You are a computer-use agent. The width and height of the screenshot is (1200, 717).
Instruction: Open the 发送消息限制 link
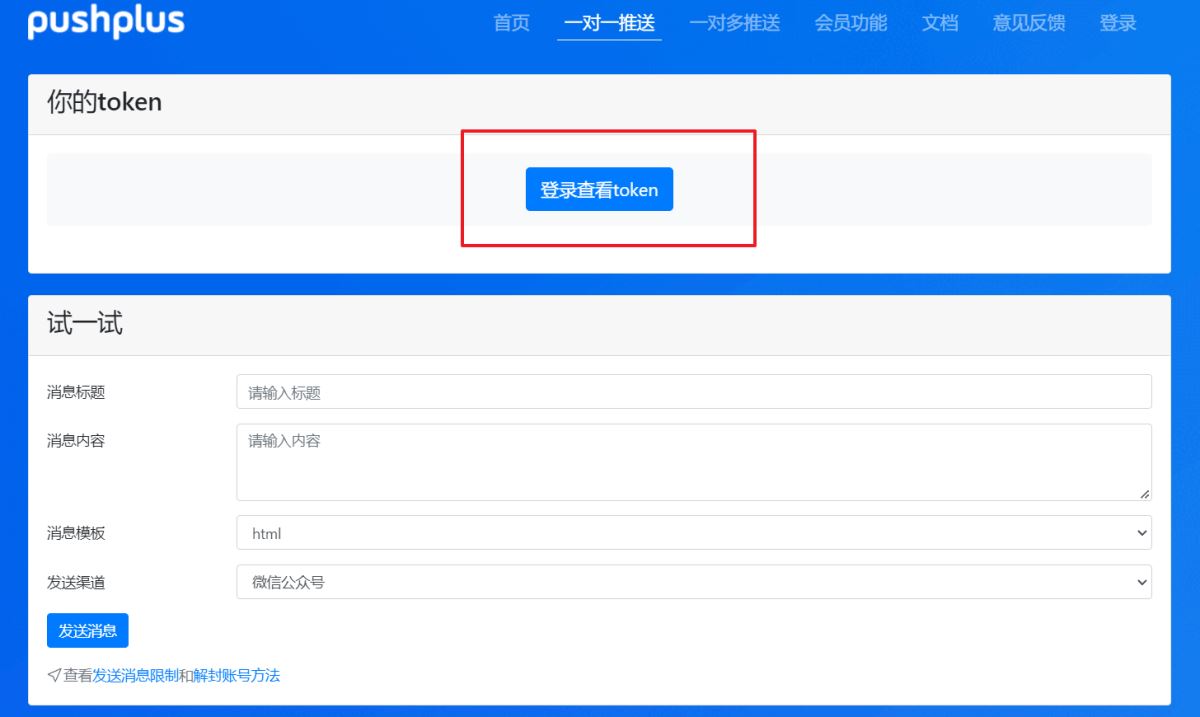click(x=136, y=676)
